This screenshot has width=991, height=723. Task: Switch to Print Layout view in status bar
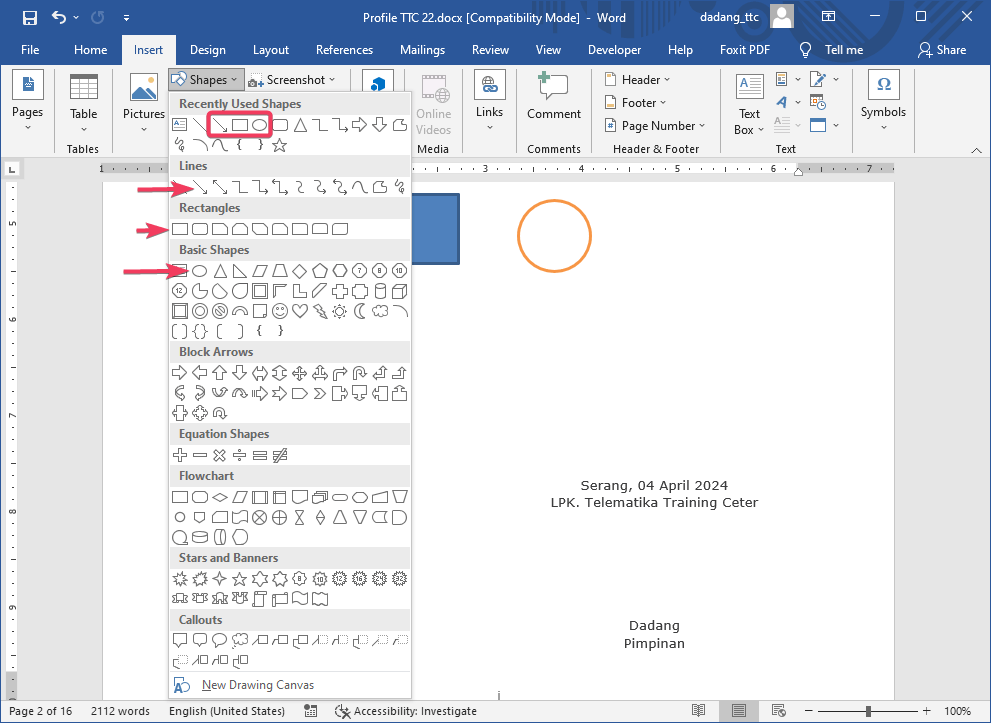tap(738, 711)
